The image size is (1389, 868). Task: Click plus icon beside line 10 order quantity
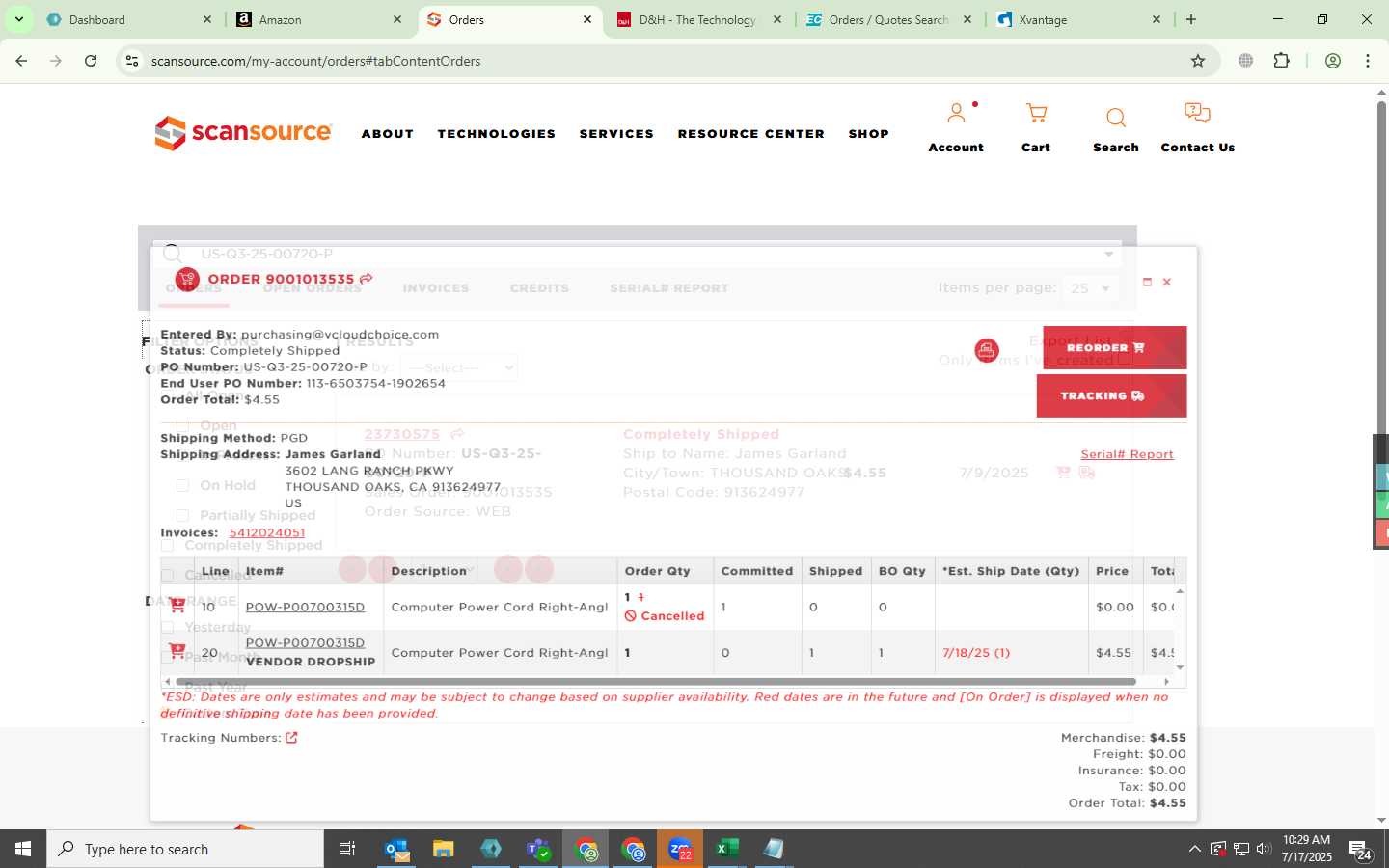pyautogui.click(x=640, y=597)
